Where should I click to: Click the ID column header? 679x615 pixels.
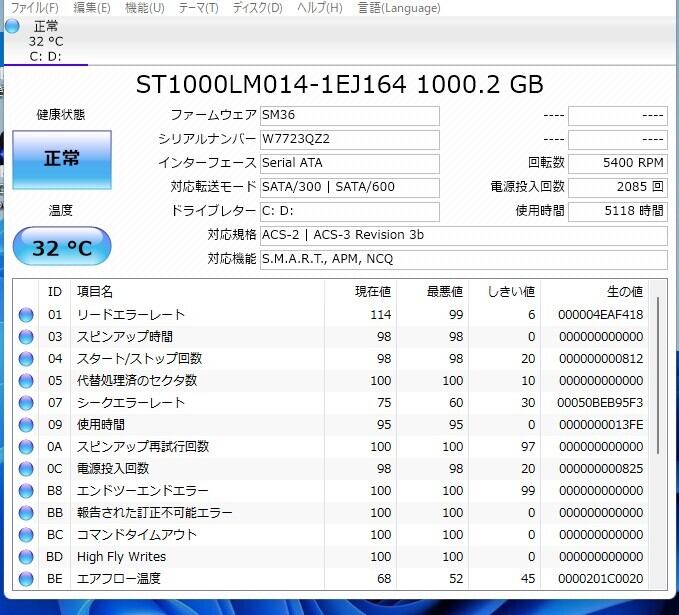click(55, 291)
